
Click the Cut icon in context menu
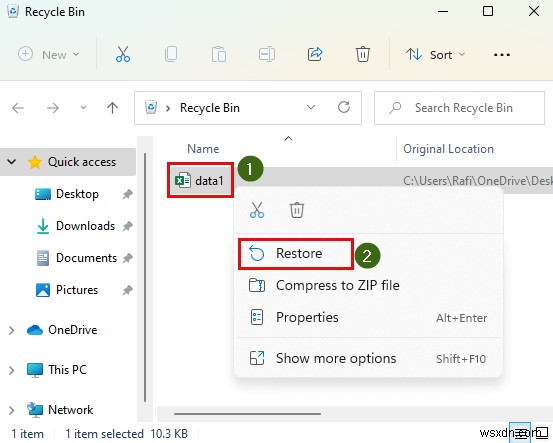257,210
